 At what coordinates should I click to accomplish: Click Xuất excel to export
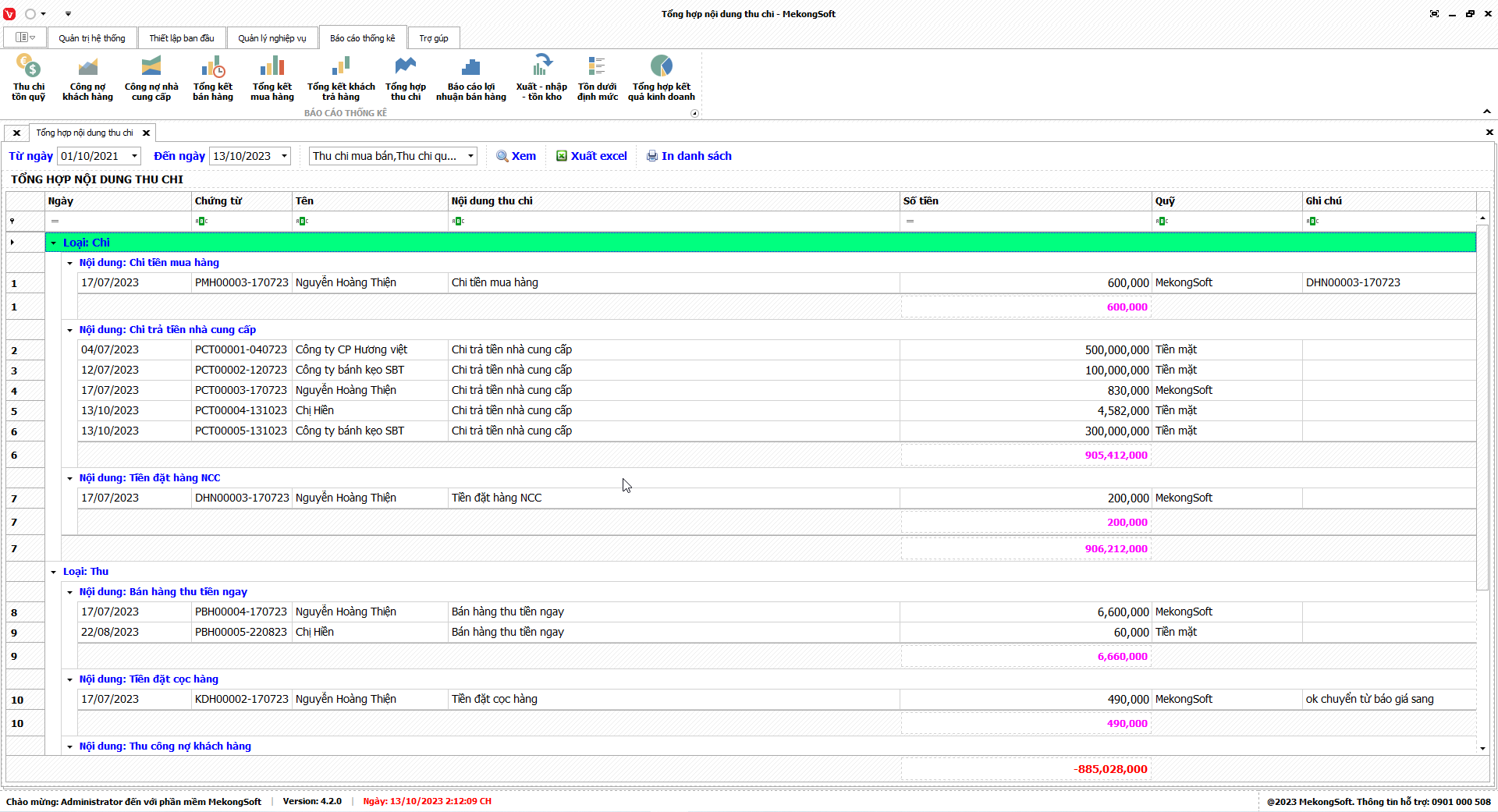[x=591, y=156]
